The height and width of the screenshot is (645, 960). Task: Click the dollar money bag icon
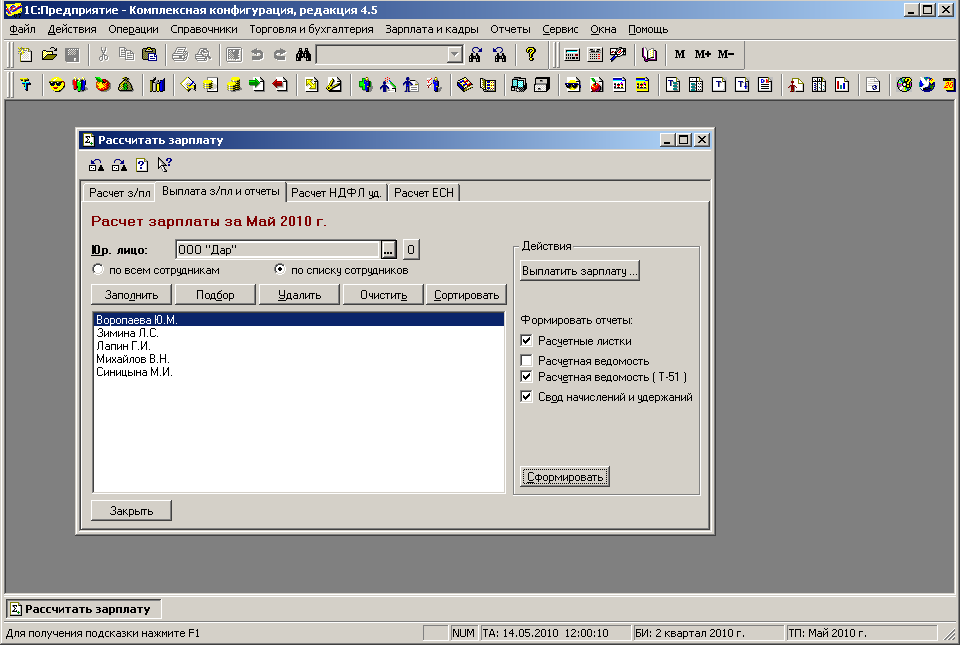click(x=126, y=85)
